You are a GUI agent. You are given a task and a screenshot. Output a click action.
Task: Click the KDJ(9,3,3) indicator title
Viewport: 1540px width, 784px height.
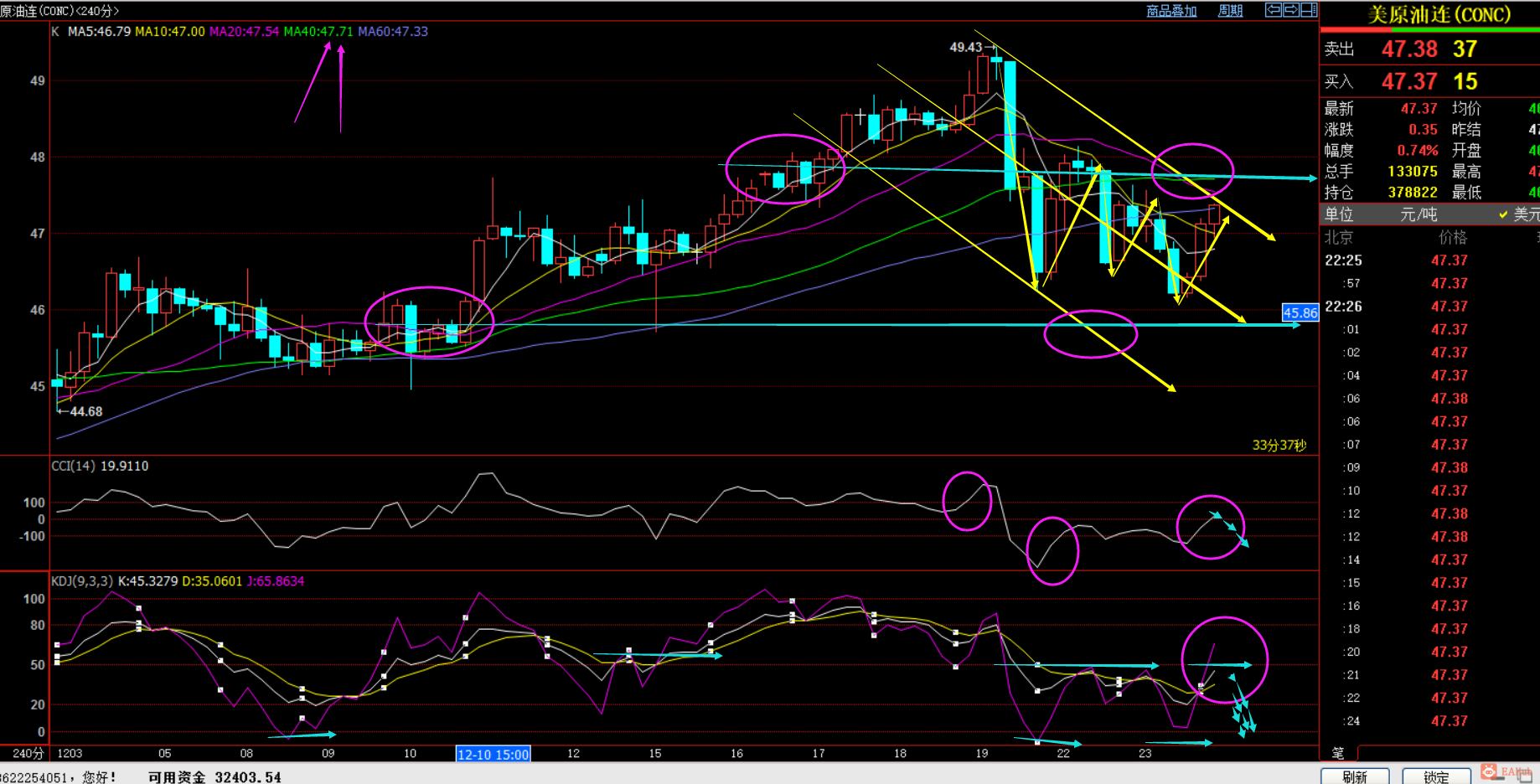(82, 581)
